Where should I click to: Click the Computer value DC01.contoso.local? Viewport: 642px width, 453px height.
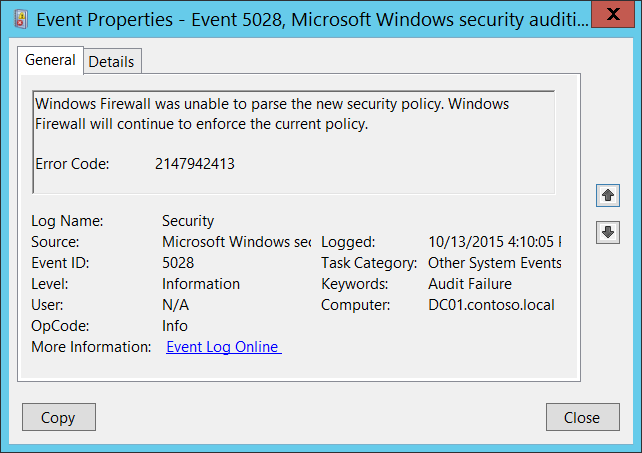[490, 304]
